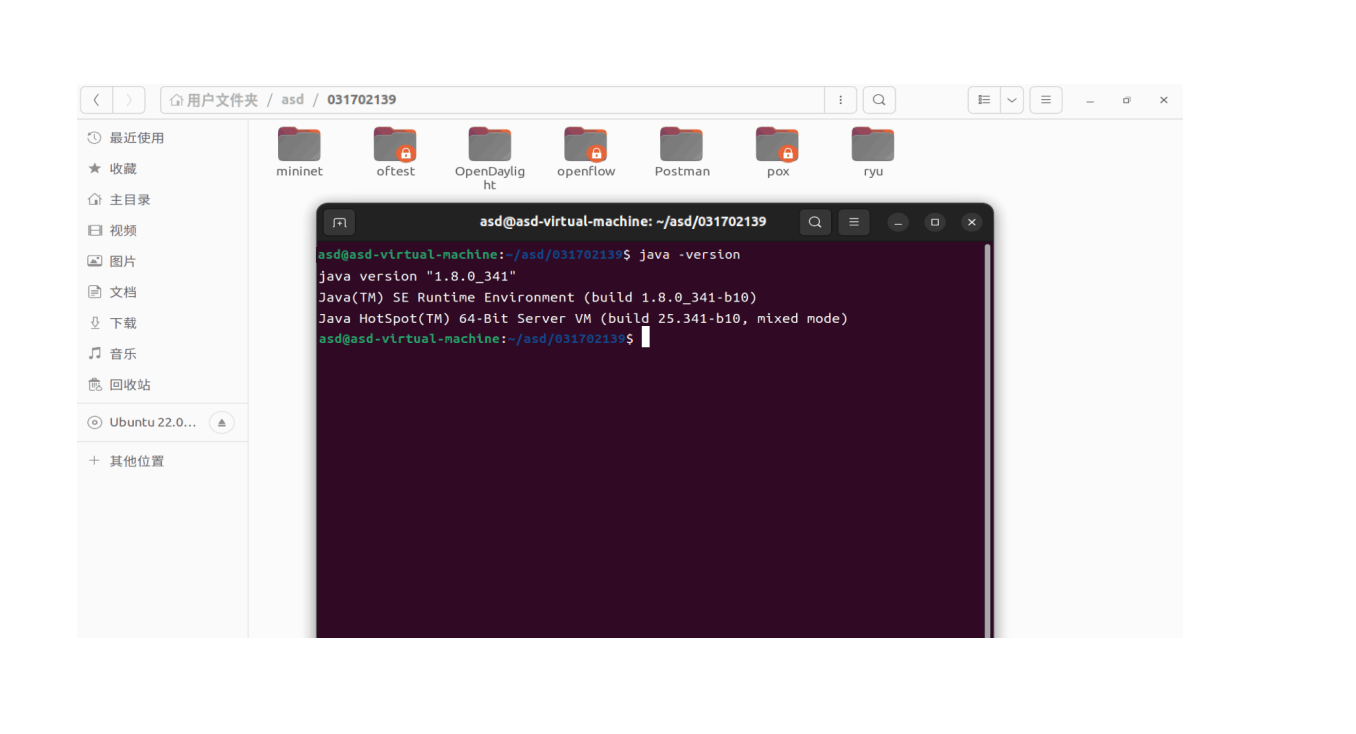Search files in the file manager
This screenshot has width=1356, height=734.
pos(879,100)
